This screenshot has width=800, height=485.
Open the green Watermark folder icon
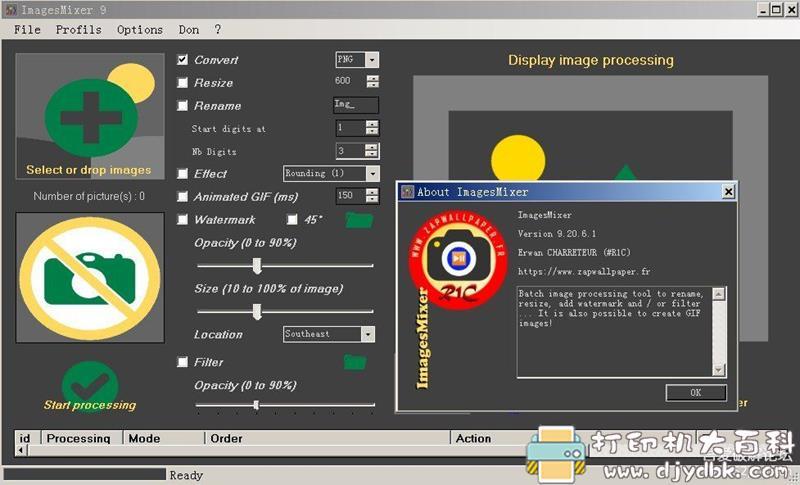[359, 220]
